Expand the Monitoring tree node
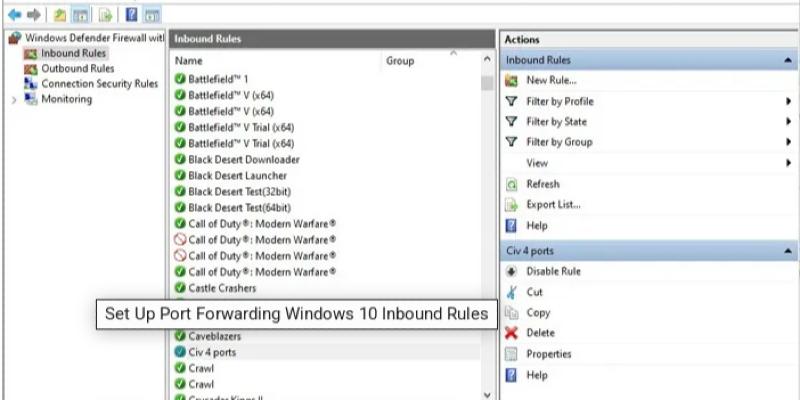Screen dimensions: 800x400 click(x=14, y=100)
